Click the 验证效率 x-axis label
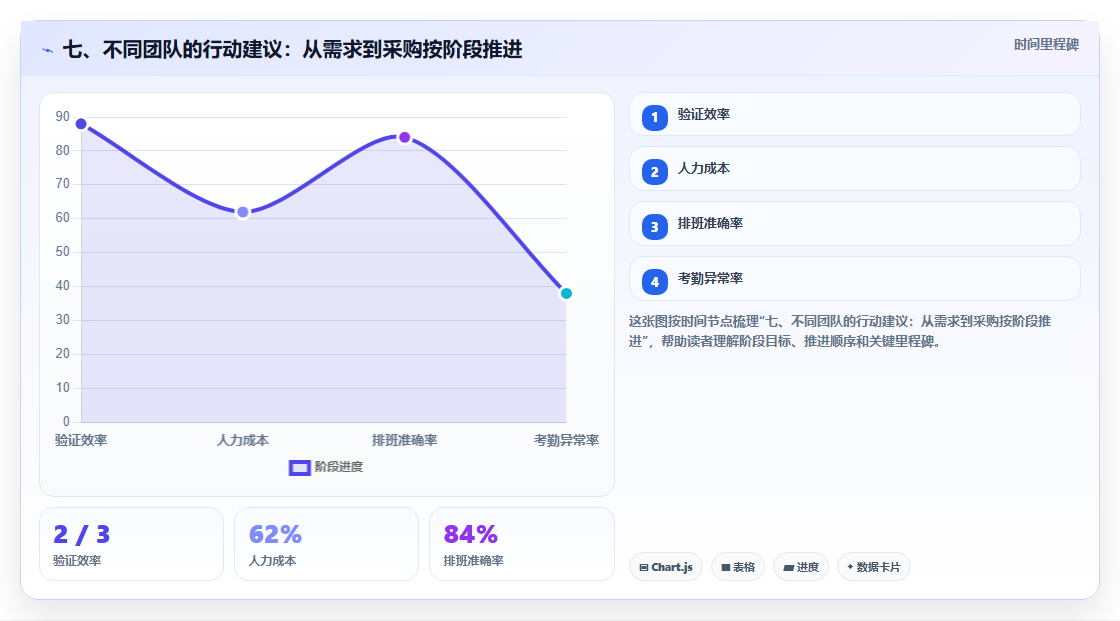Viewport: 1120px width, 621px height. tap(81, 440)
